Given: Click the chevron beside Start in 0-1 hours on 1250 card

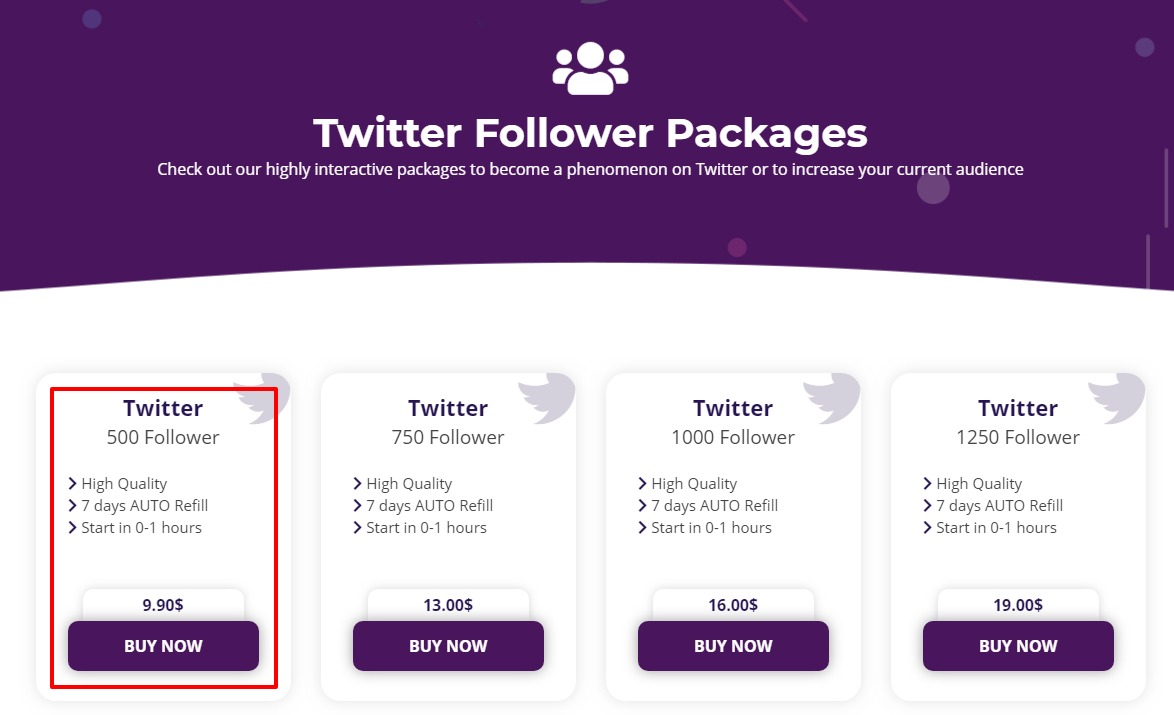Looking at the screenshot, I should tap(927, 528).
